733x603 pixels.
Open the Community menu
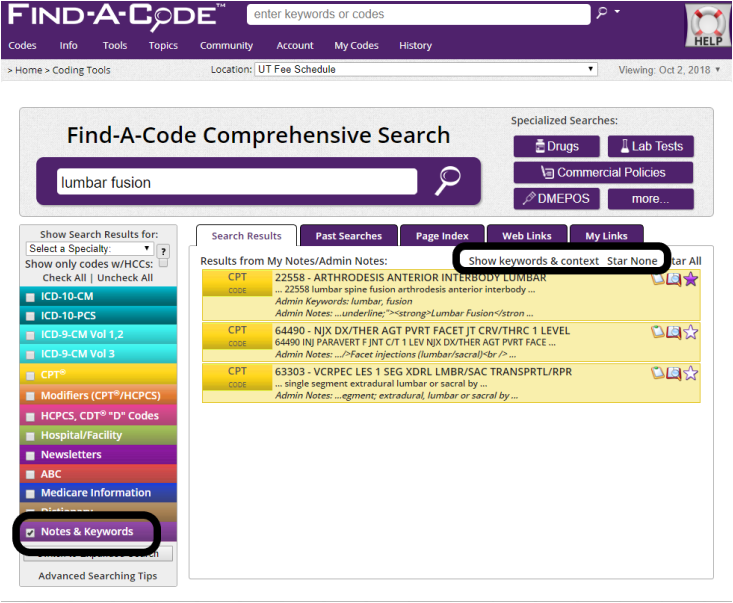click(226, 45)
